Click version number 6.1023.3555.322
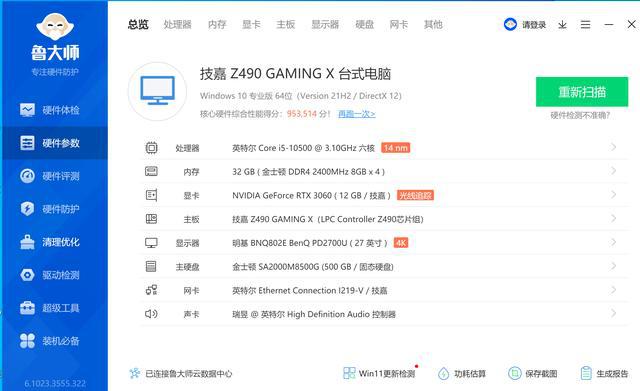This screenshot has width=640, height=391. tap(55, 383)
